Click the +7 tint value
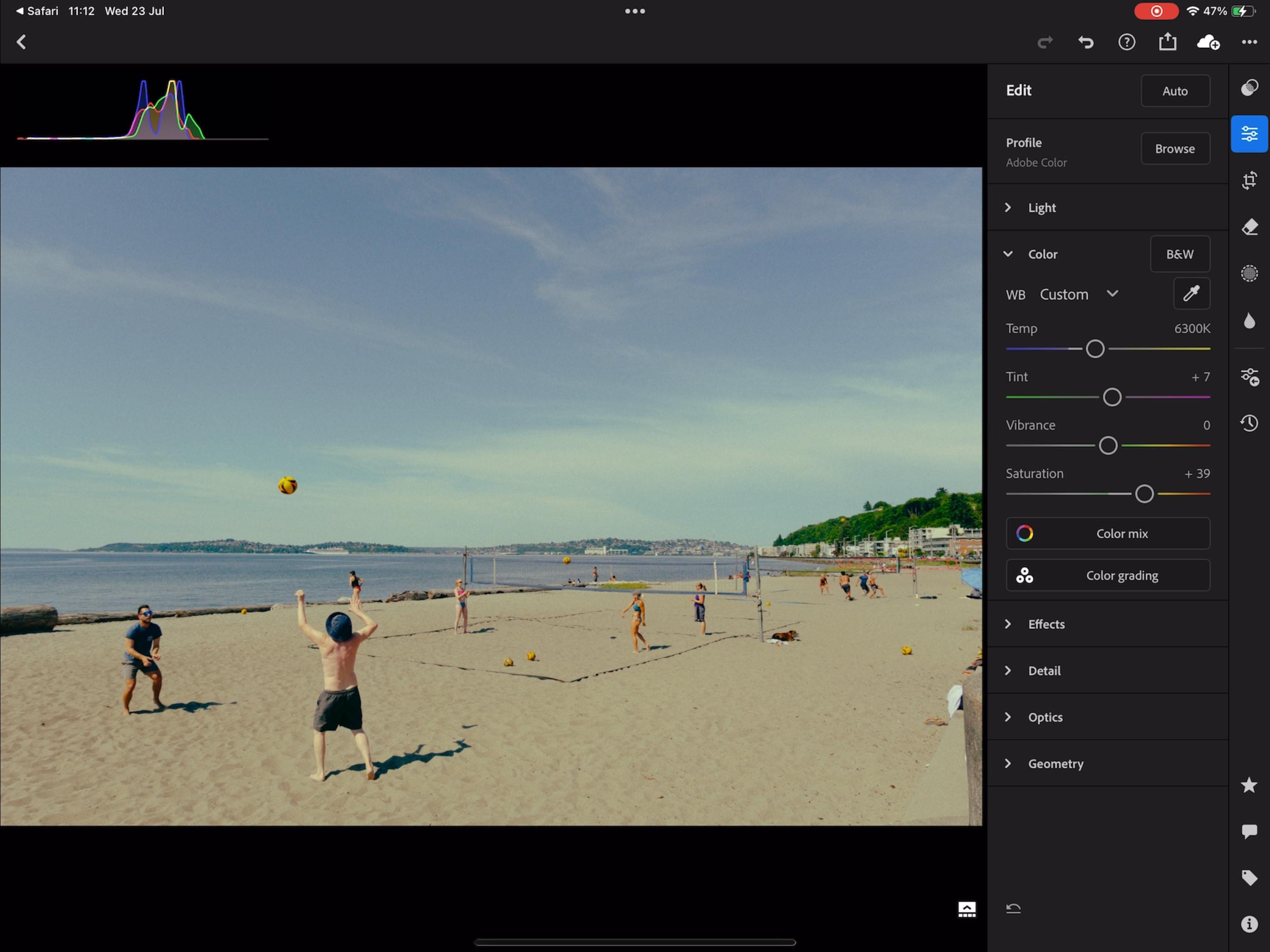This screenshot has width=1270, height=952. 1201,377
